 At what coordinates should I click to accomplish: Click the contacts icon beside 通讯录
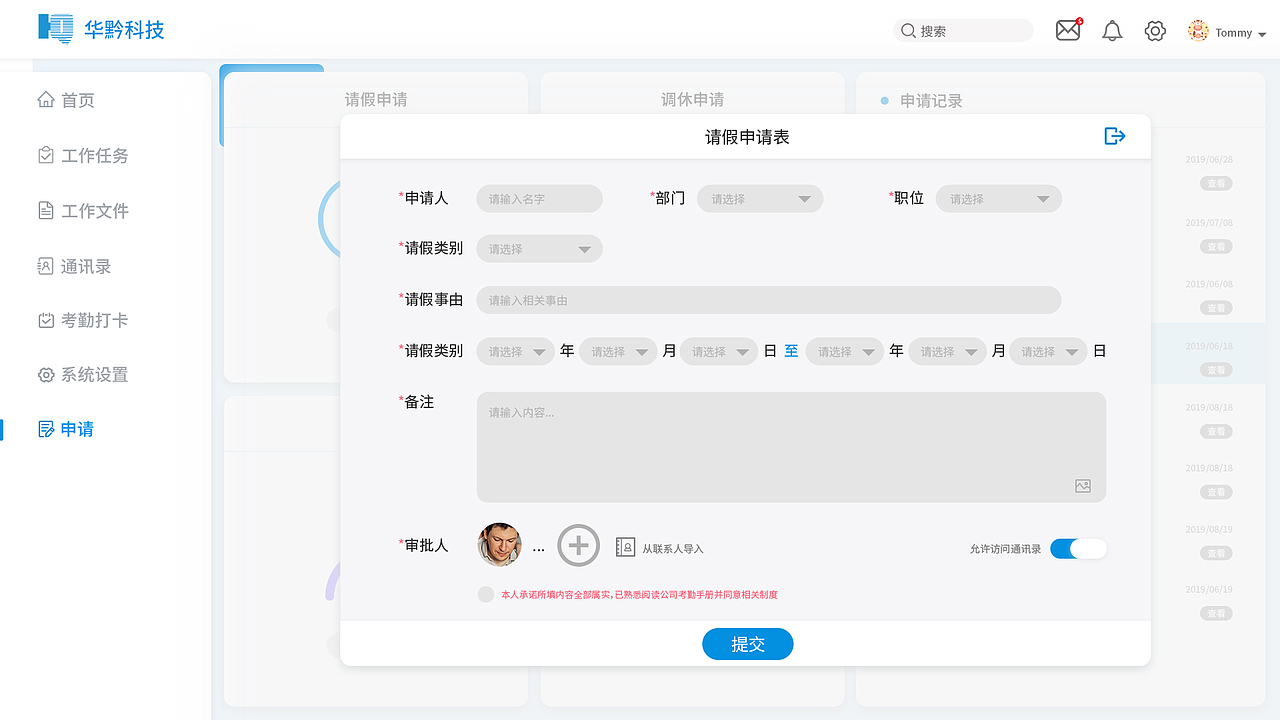[x=46, y=266]
